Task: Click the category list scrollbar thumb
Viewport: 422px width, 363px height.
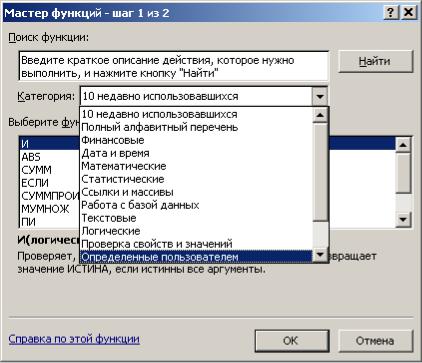Action: 320,172
